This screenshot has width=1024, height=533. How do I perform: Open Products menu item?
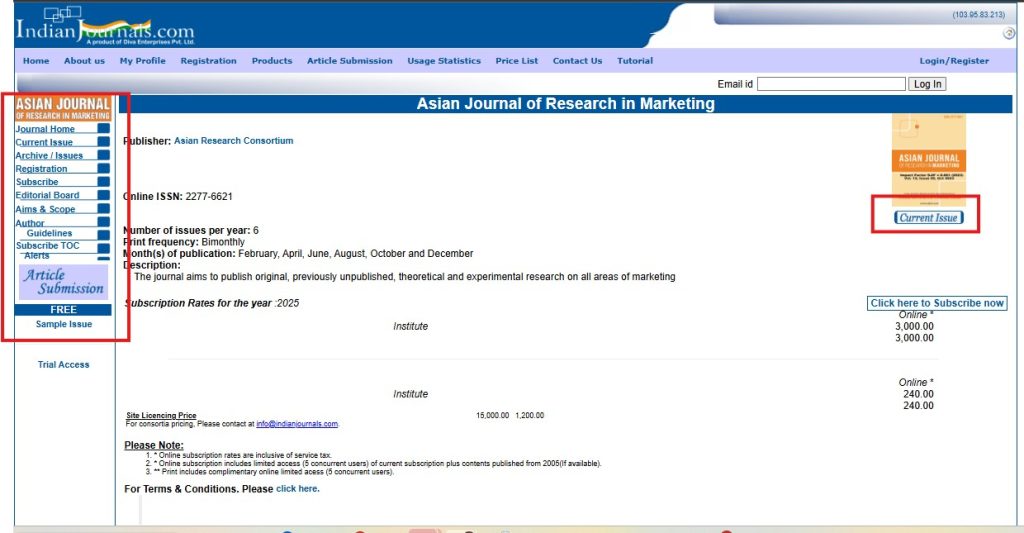272,61
